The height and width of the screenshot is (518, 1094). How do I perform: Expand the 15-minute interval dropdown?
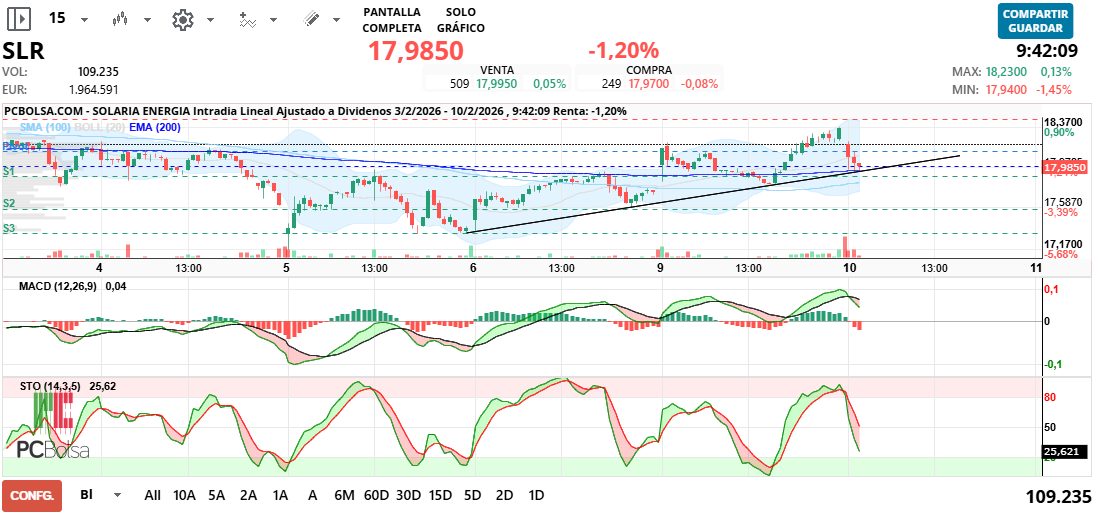(84, 20)
